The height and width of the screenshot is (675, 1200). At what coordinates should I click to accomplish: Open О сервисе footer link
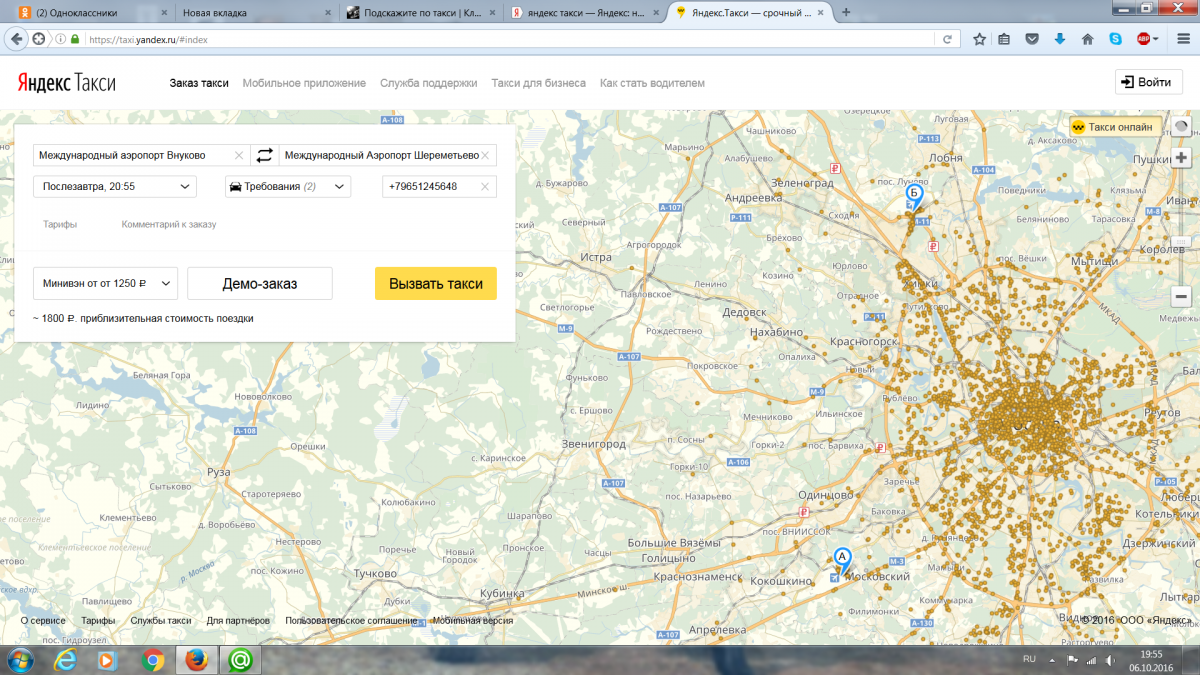pyautogui.click(x=44, y=621)
